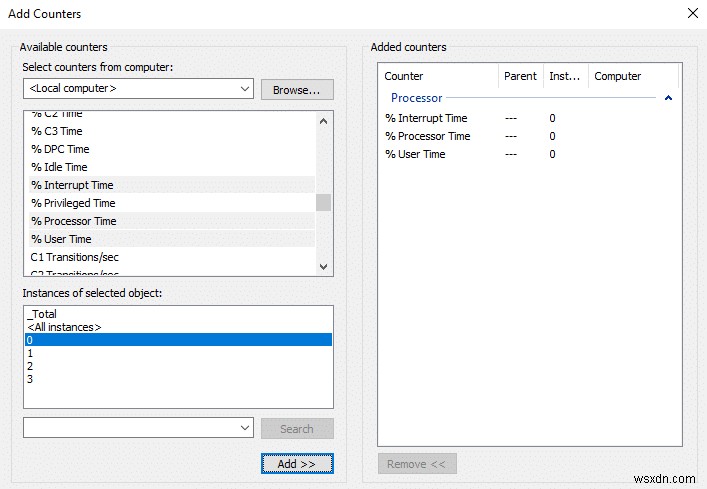Viewport: 707px width, 489px height.
Task: Open the instance search dropdown
Action: point(245,428)
